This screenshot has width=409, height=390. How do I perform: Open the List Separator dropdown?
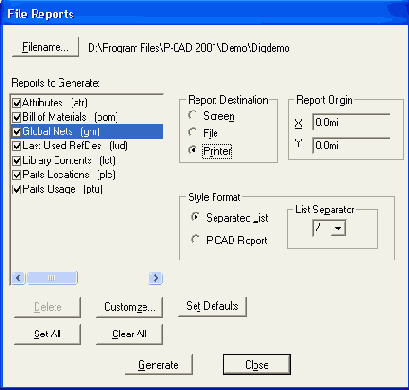338,228
